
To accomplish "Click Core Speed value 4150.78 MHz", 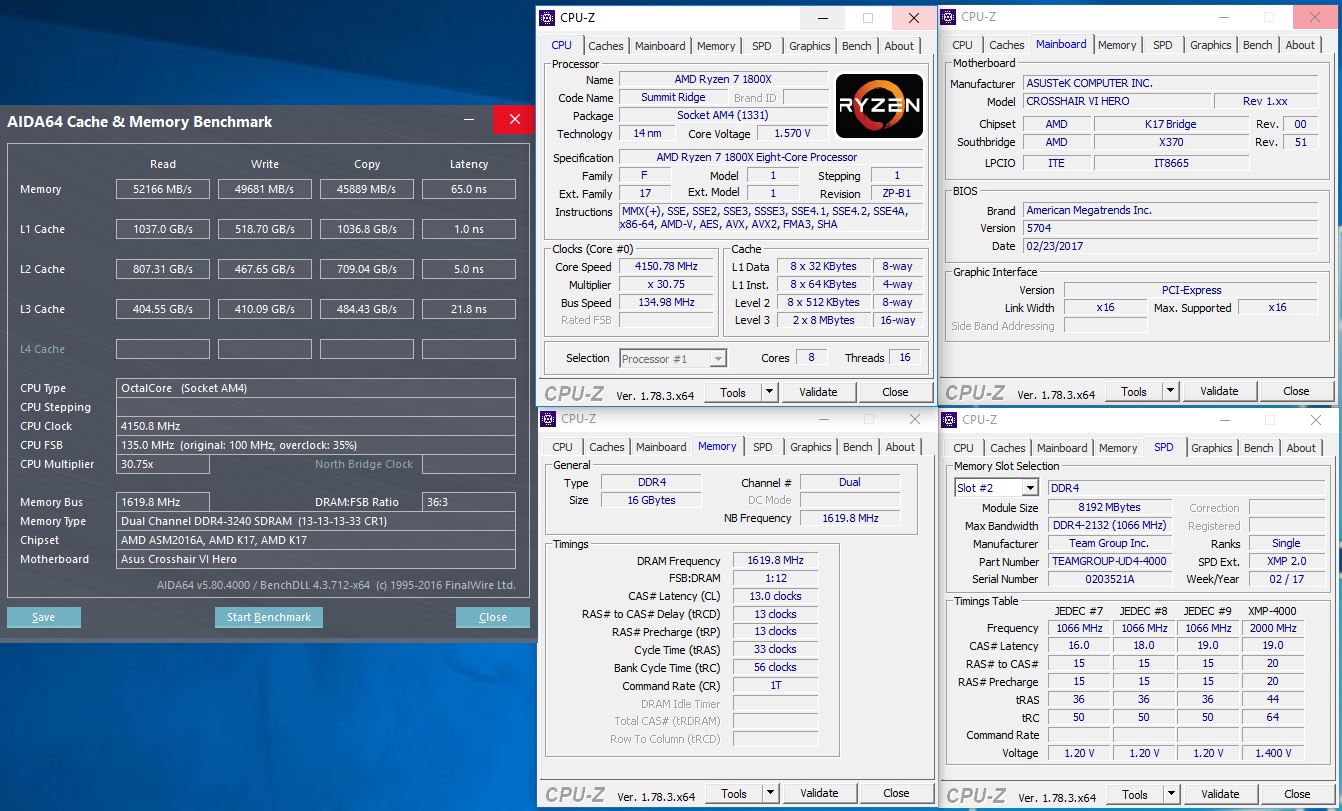I will coord(666,267).
